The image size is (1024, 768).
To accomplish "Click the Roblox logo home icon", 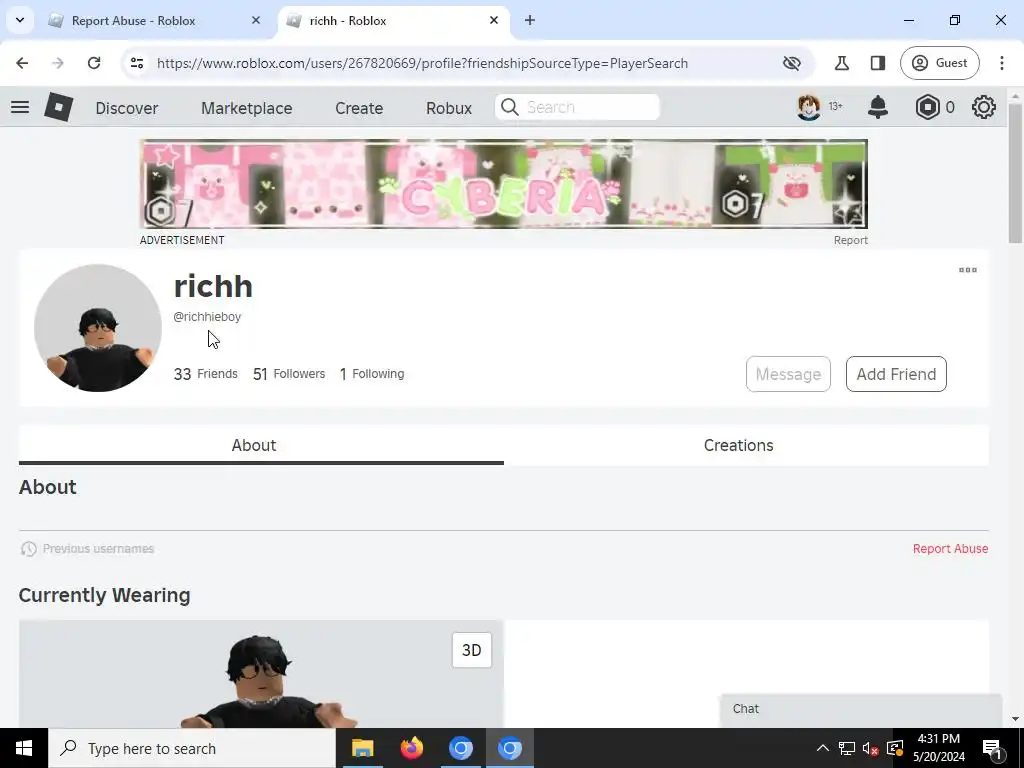I will pyautogui.click(x=59, y=107).
